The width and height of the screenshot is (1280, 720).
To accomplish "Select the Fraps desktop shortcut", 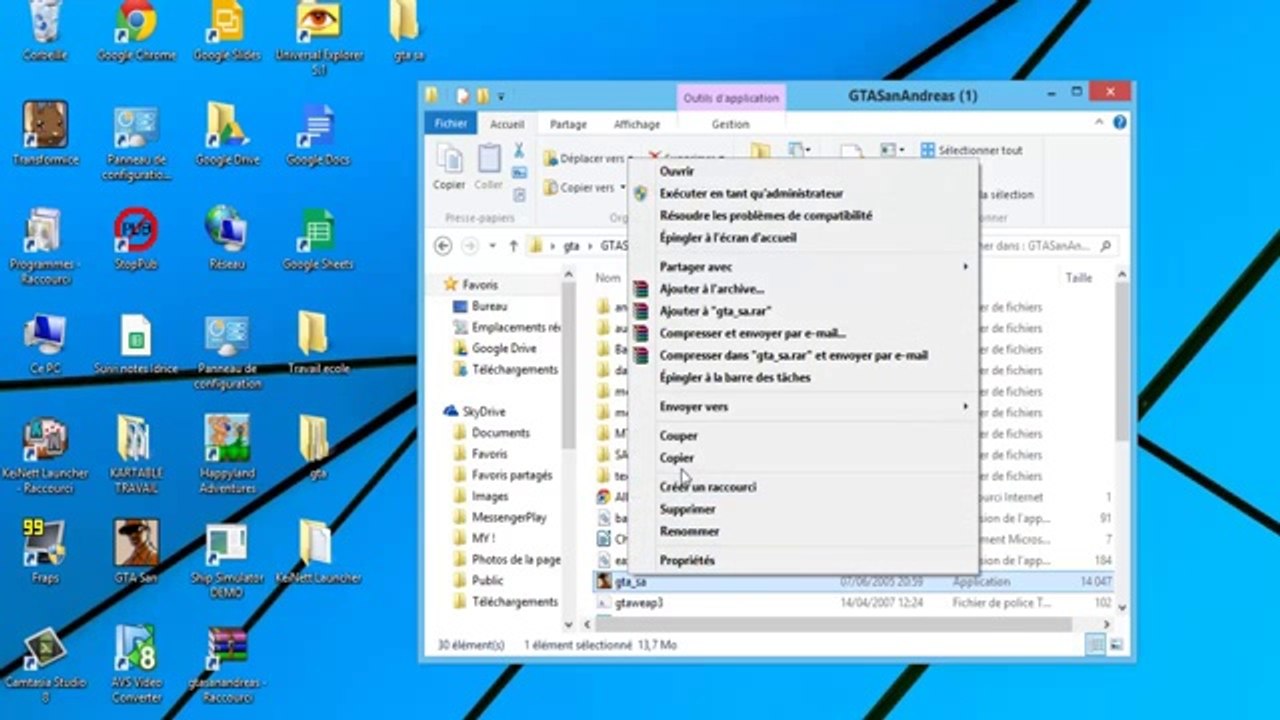I will pyautogui.click(x=45, y=551).
